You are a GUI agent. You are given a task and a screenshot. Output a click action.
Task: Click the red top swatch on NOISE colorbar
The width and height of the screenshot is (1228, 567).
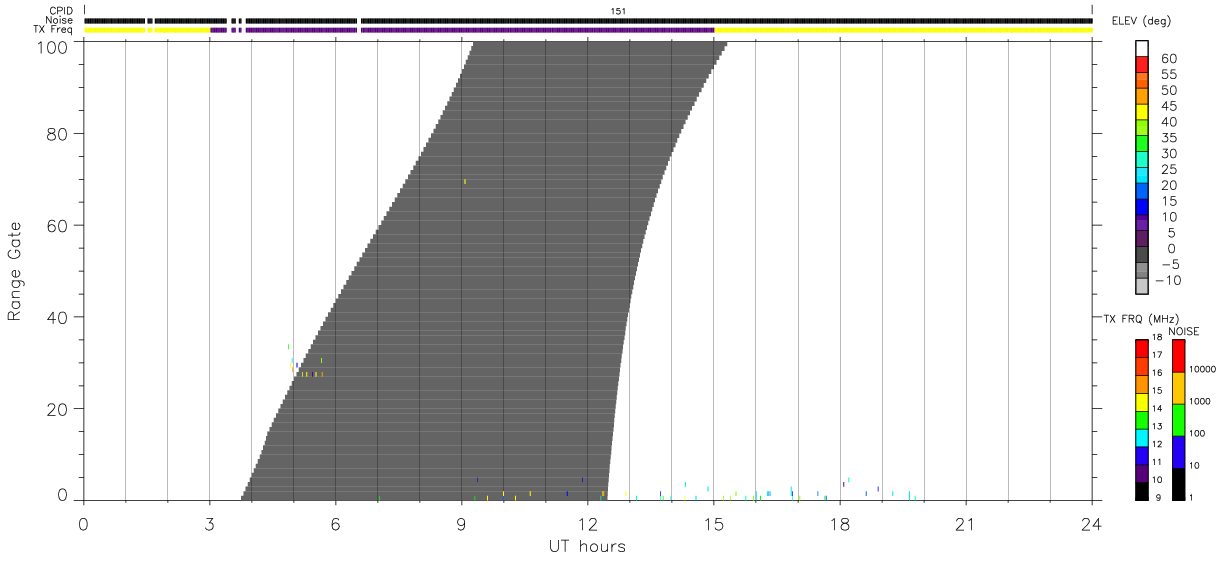tap(1178, 356)
